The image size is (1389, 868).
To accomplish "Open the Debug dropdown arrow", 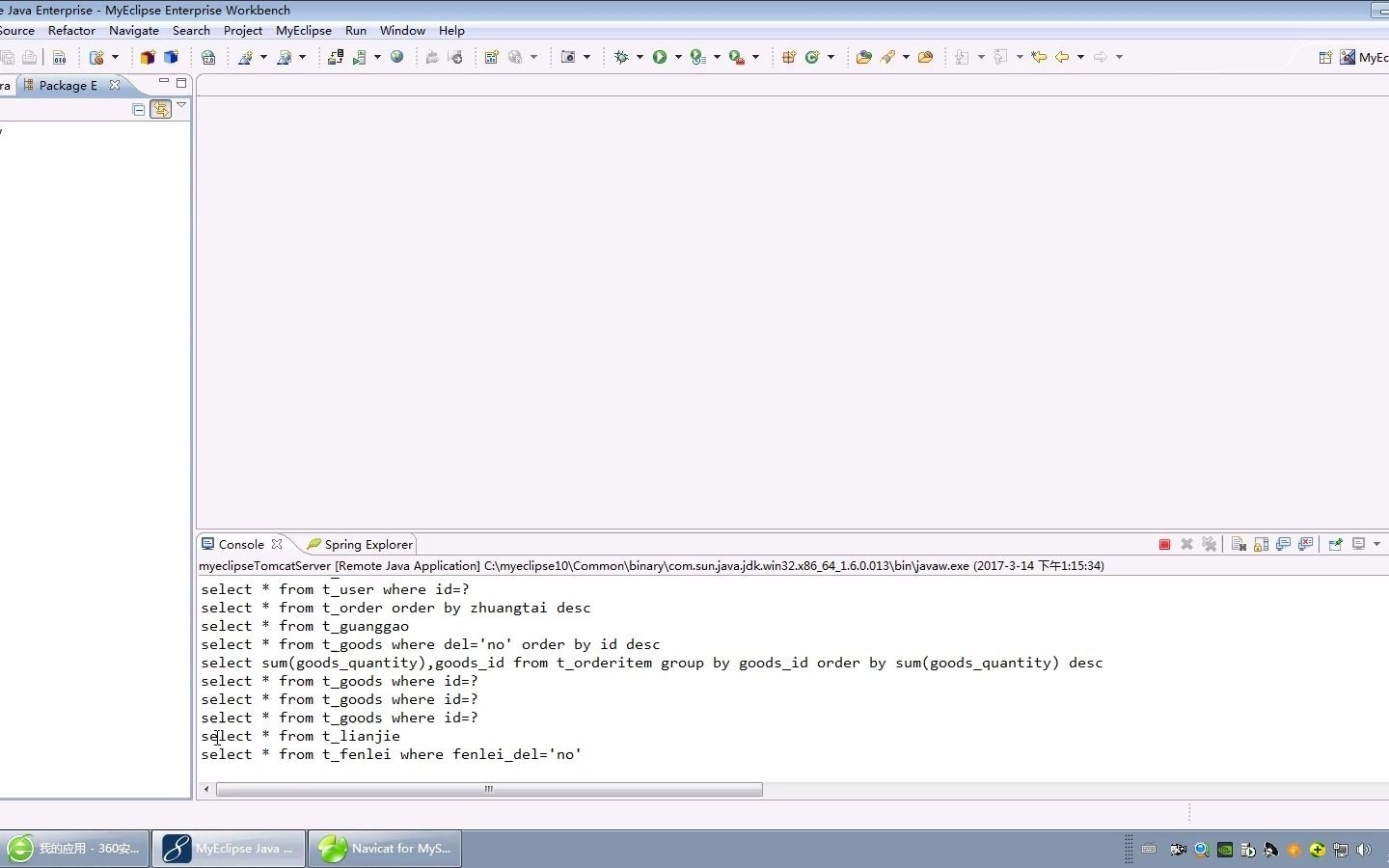I will pos(640,57).
